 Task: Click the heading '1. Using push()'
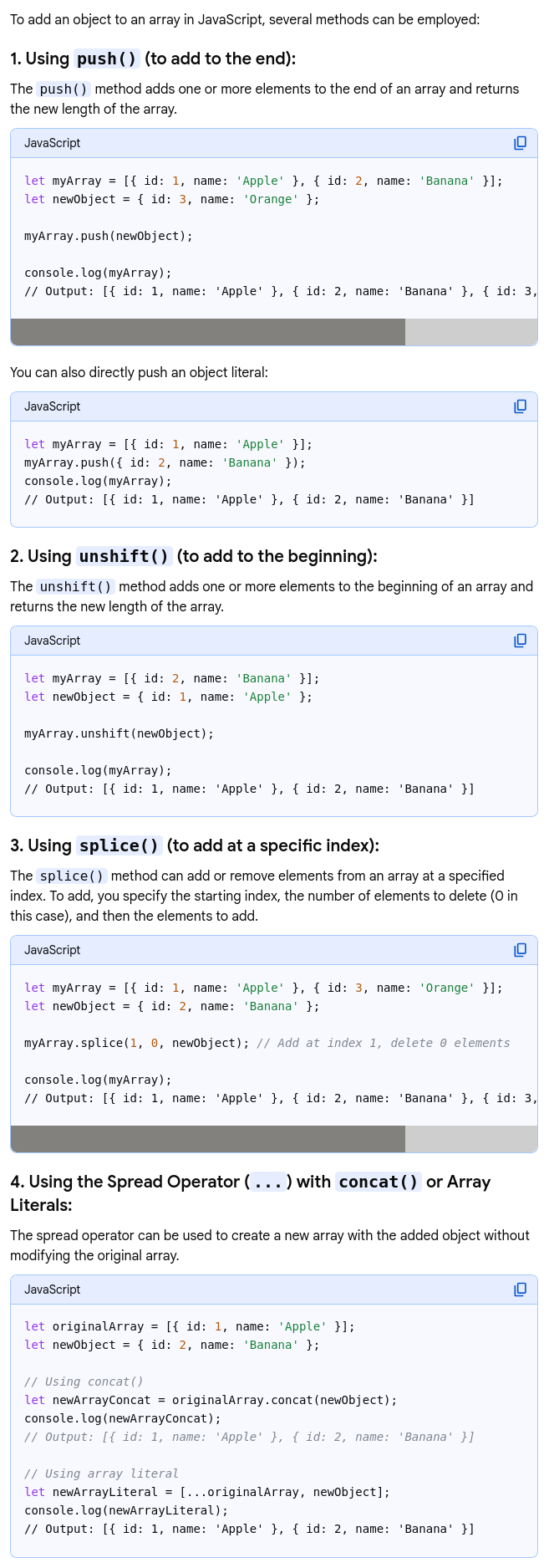pyautogui.click(x=153, y=59)
